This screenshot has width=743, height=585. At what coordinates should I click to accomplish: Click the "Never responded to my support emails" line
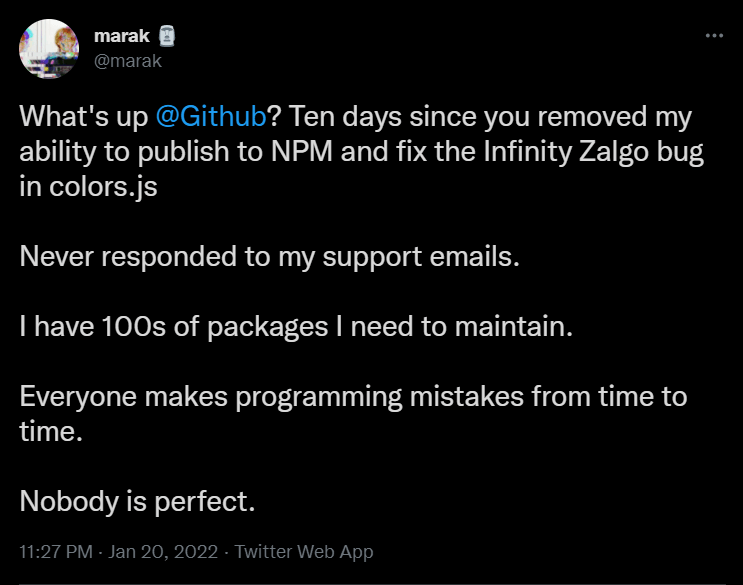tap(270, 257)
